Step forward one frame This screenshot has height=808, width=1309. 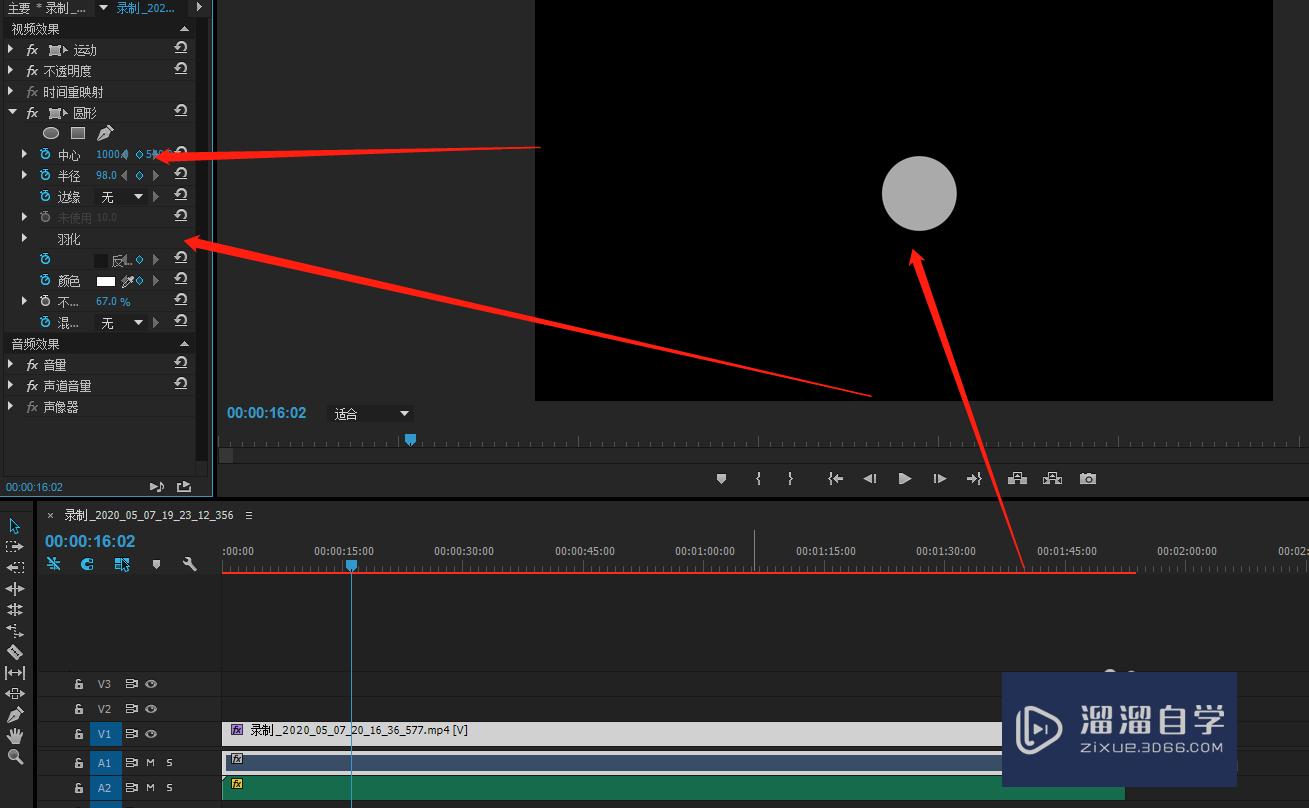pyautogui.click(x=939, y=479)
